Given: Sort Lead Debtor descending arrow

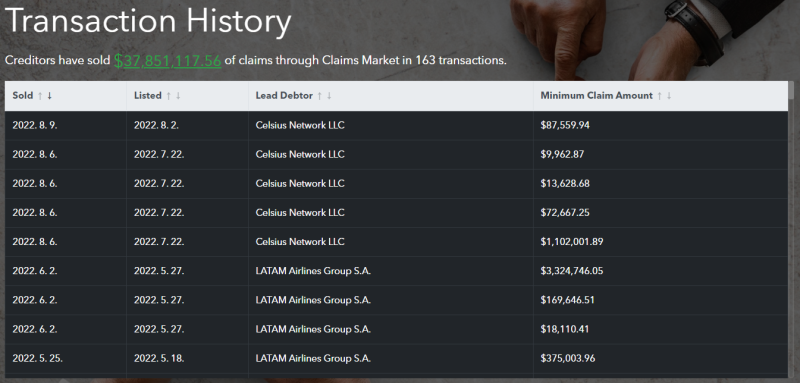Looking at the screenshot, I should tap(329, 96).
